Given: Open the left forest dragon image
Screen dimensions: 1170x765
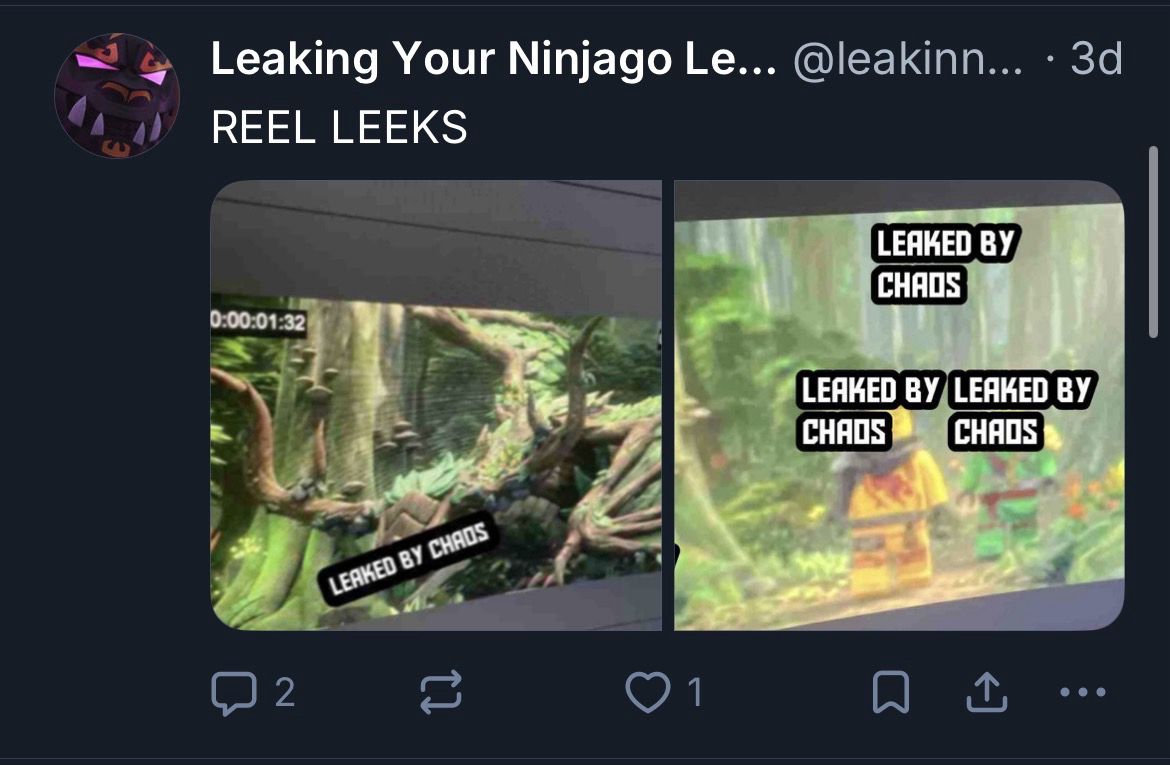Looking at the screenshot, I should click(436, 405).
